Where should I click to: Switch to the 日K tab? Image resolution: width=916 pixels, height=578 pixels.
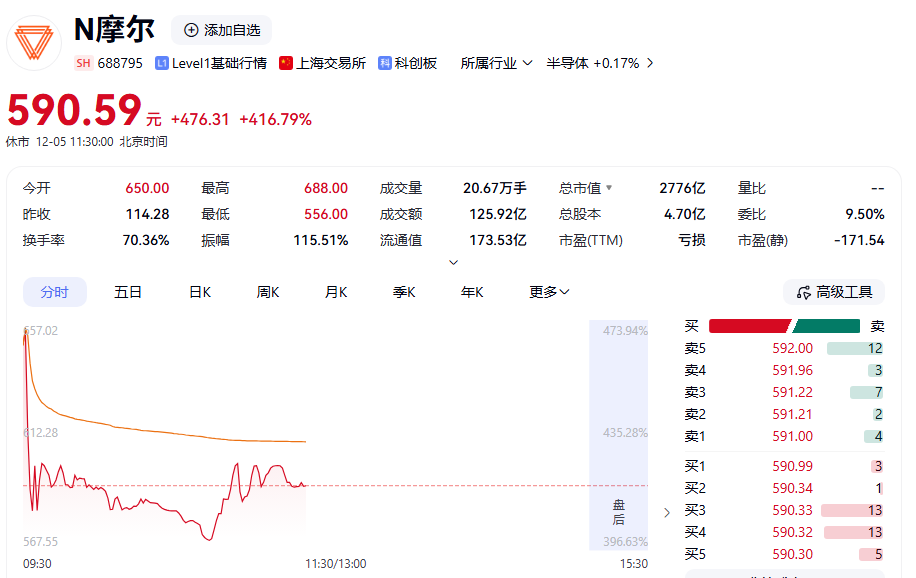[x=200, y=292]
